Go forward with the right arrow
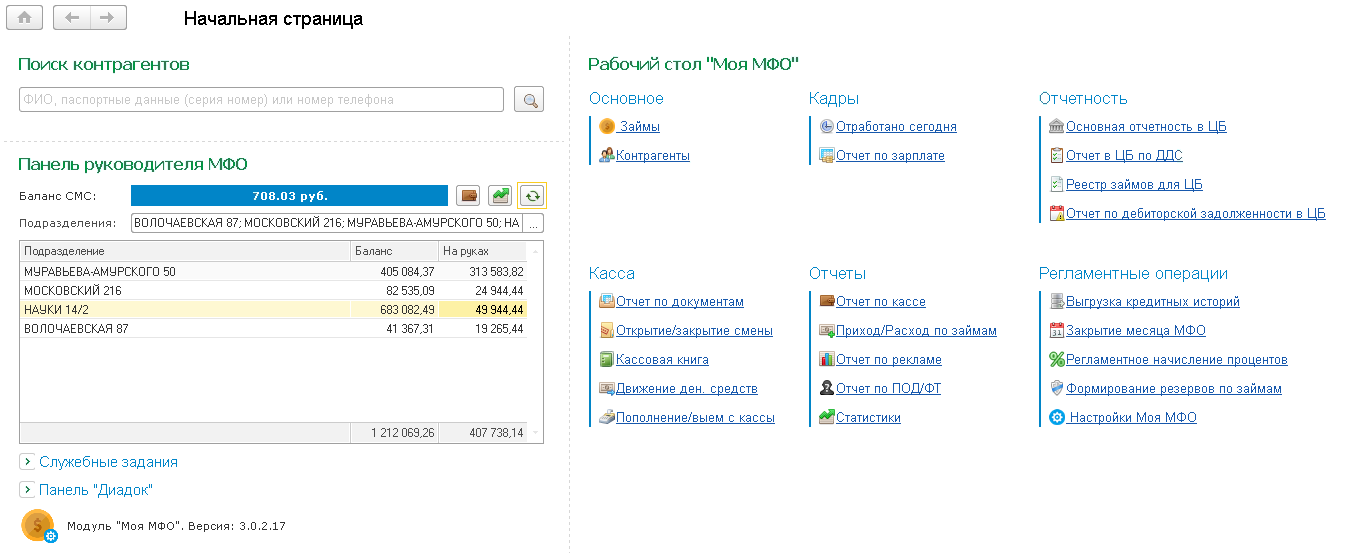1355x553 pixels. [x=108, y=17]
